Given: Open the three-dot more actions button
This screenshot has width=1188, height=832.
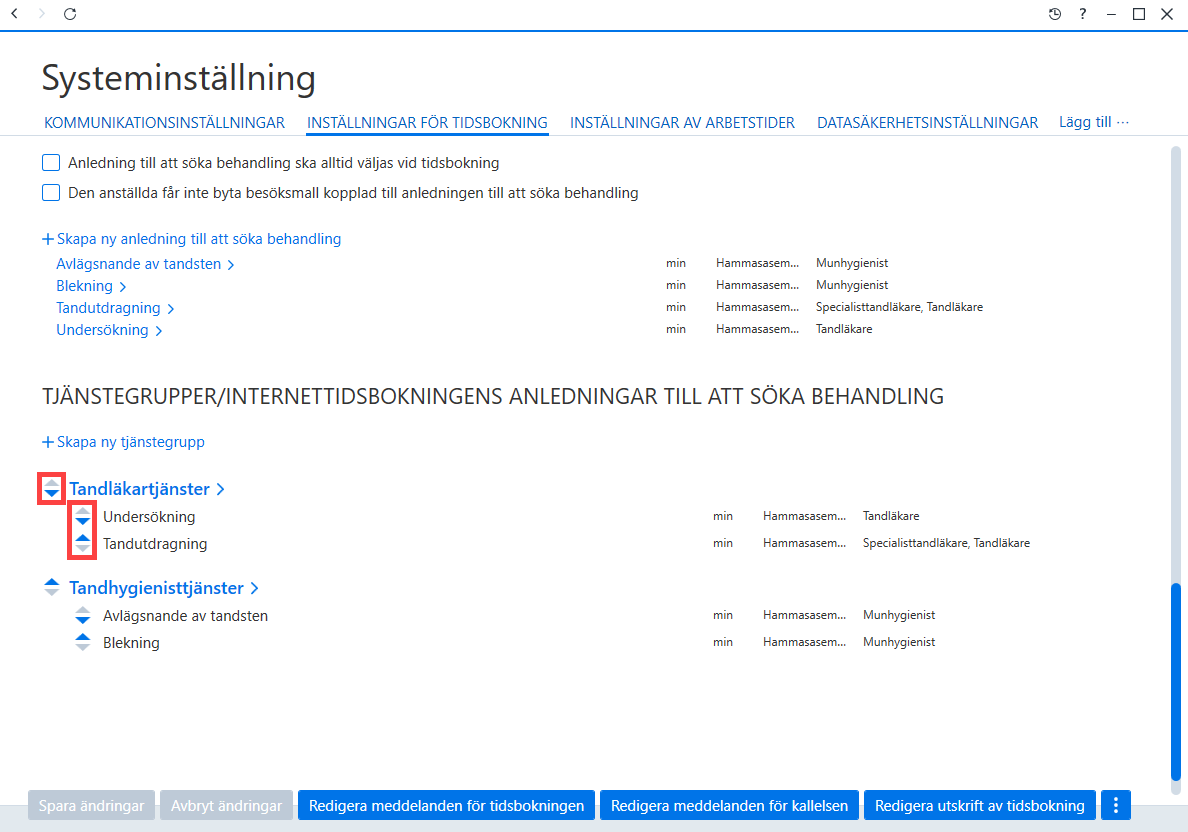Looking at the screenshot, I should pyautogui.click(x=1116, y=805).
